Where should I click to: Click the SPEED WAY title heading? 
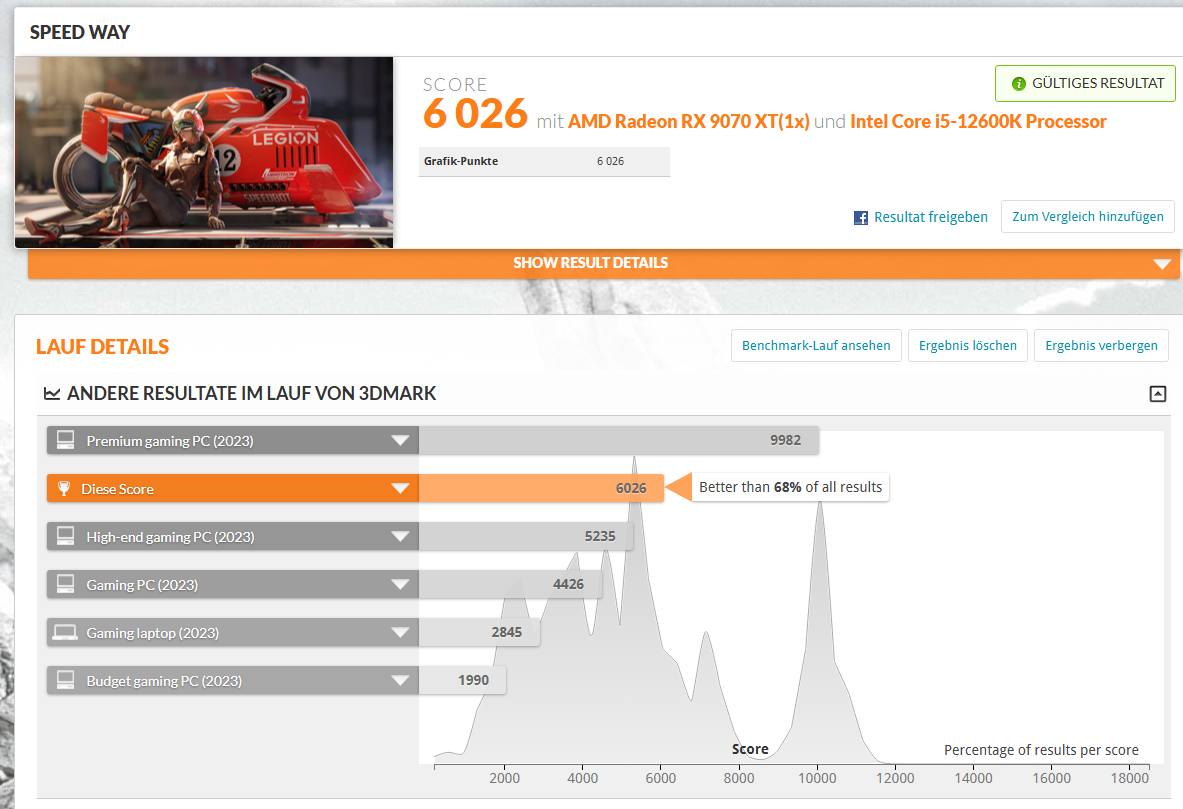[80, 32]
